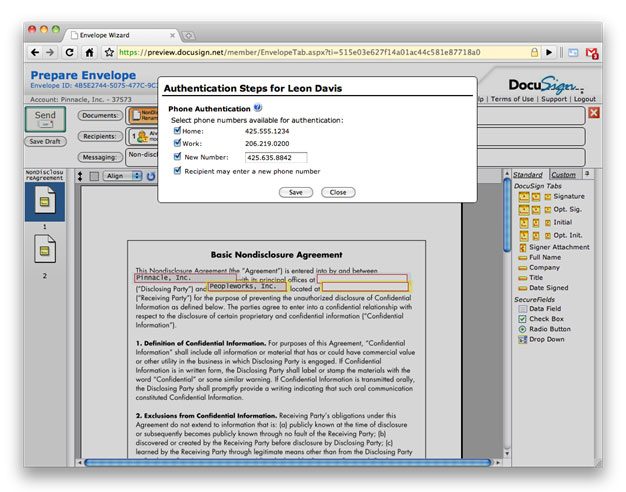Select page 1 thumbnail
The image size is (626, 492).
click(45, 202)
